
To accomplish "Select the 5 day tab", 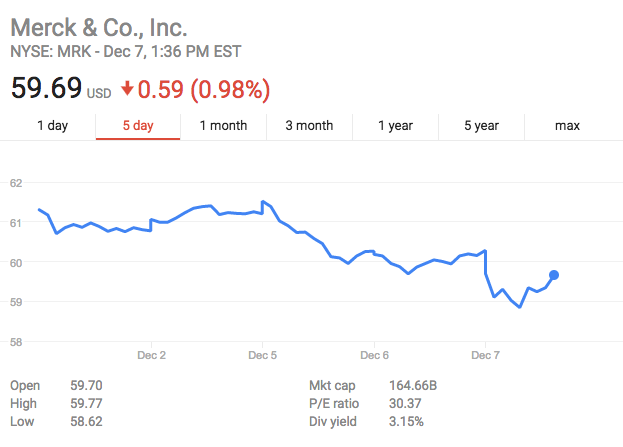I will [x=138, y=126].
